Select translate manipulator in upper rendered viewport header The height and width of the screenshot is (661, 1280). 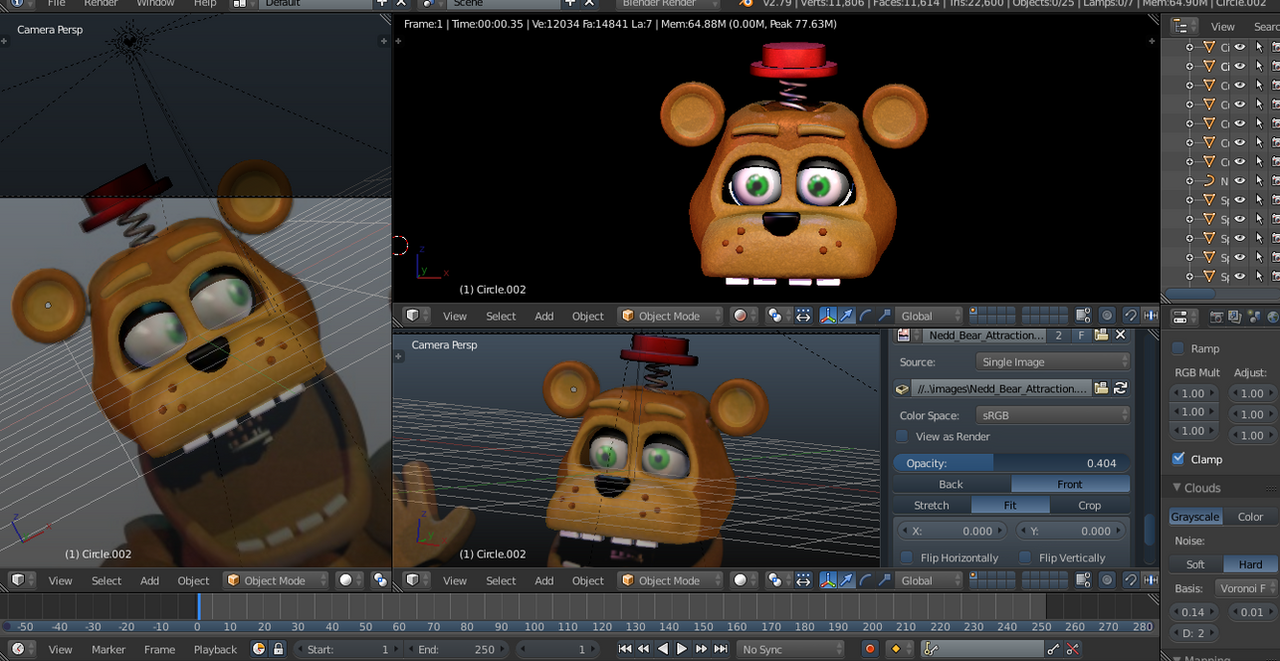click(x=846, y=316)
